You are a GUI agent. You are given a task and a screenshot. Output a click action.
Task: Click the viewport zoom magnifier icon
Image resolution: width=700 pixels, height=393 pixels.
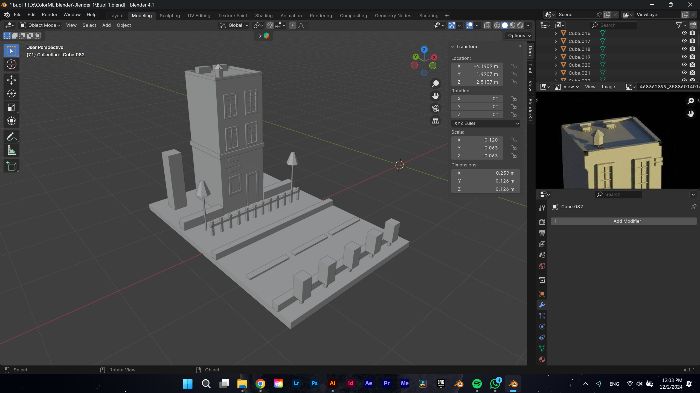(435, 84)
